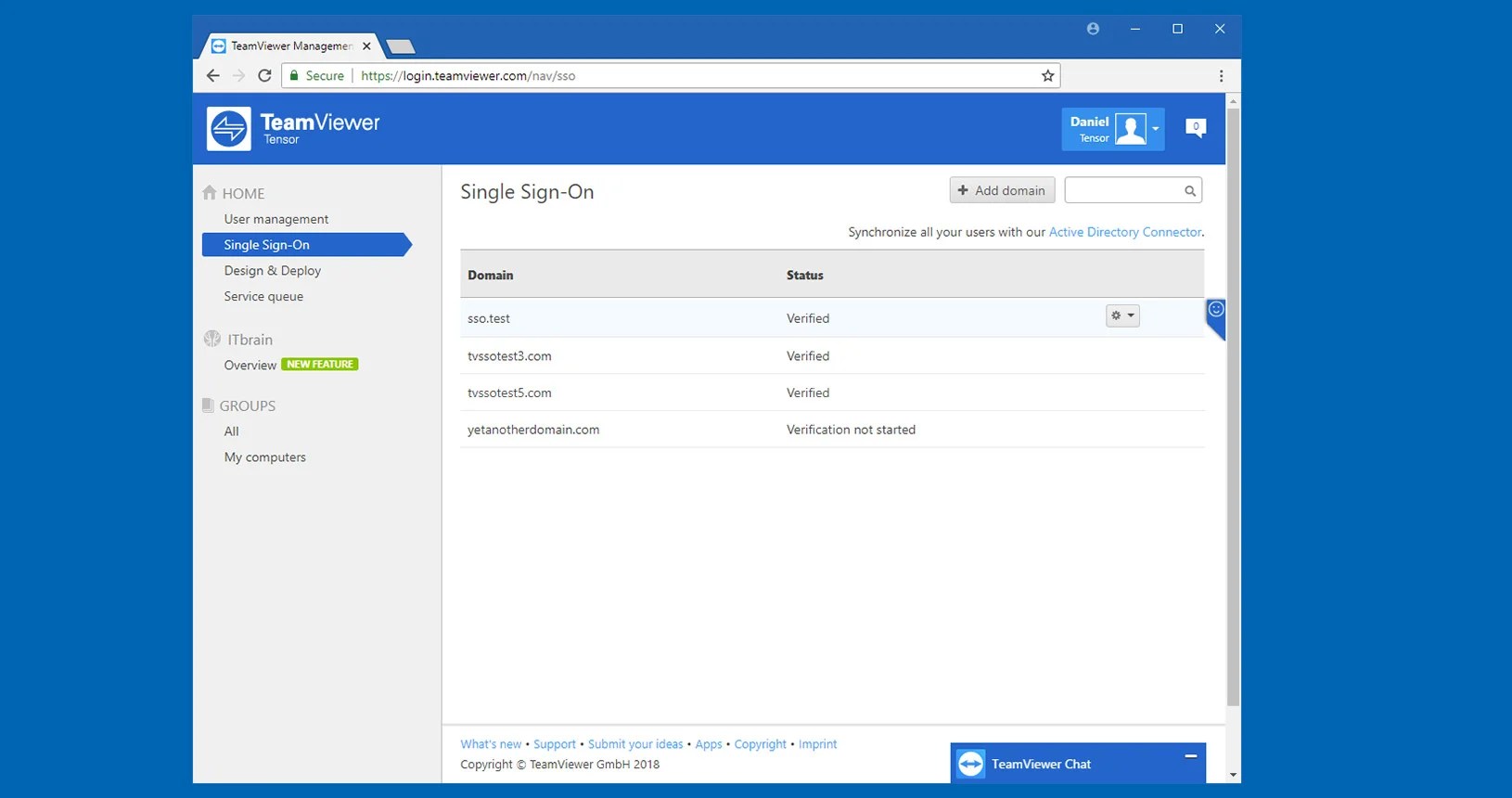Open Service queue in the sidebar
Screen dimensions: 1512x798
(x=263, y=297)
